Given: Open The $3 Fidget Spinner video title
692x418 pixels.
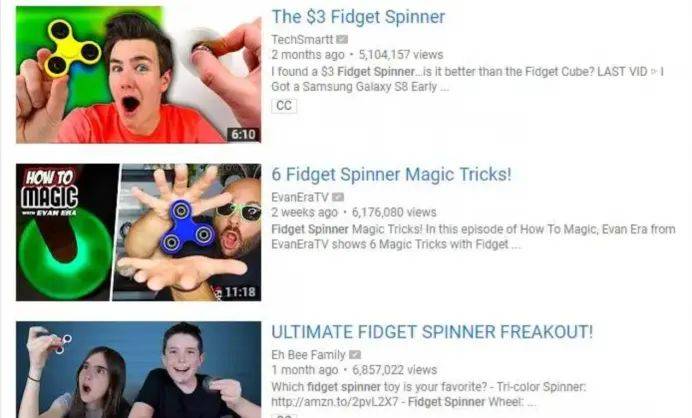Looking at the screenshot, I should 358,17.
